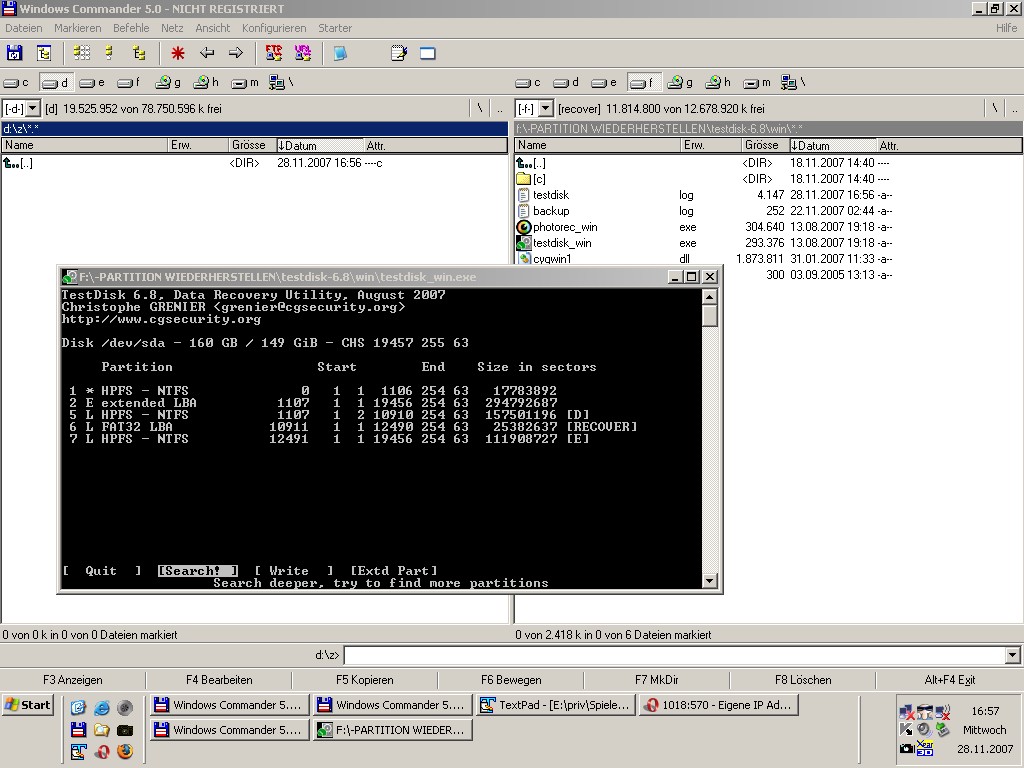Open command line history dropdown arrow

tap(1012, 654)
